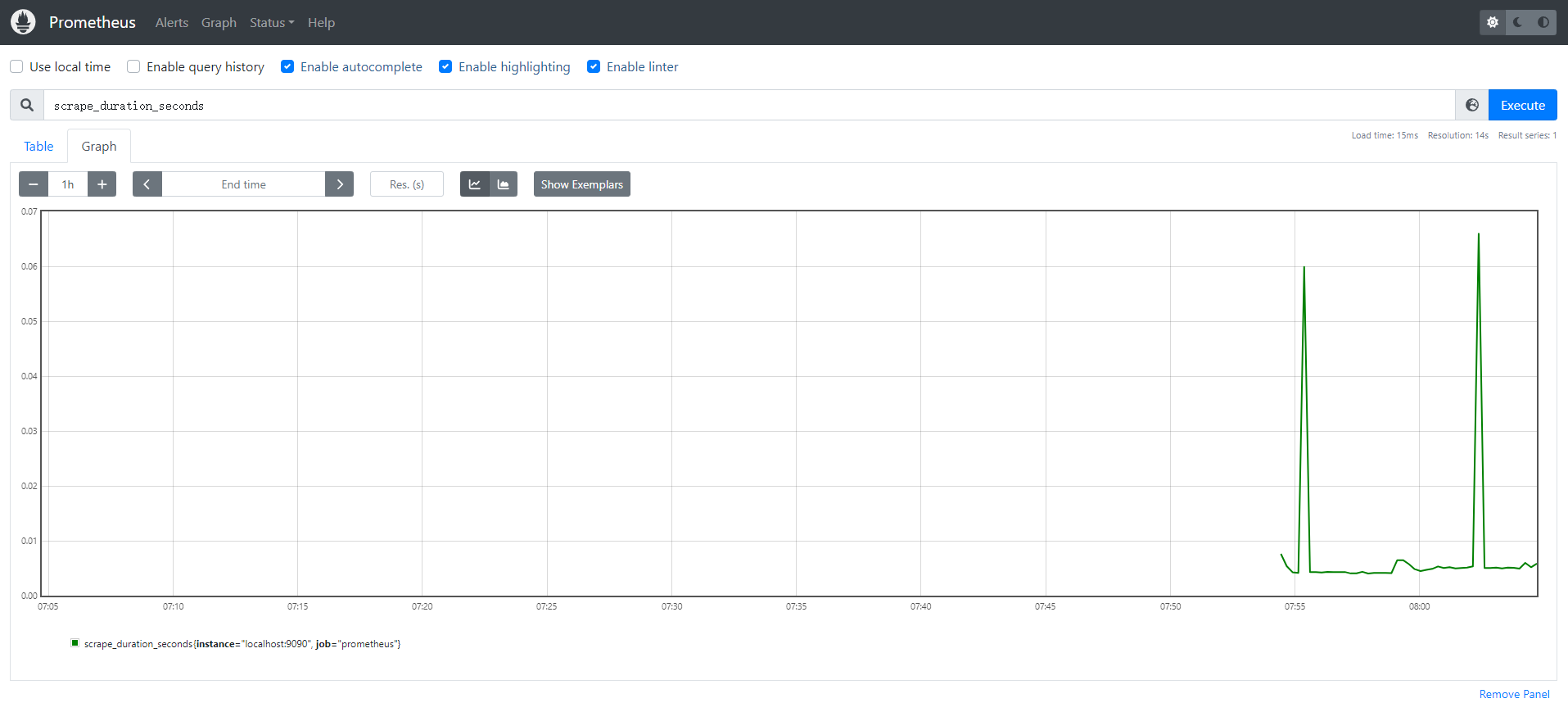Select the scrape_duration_seconds legend entry

click(x=242, y=644)
